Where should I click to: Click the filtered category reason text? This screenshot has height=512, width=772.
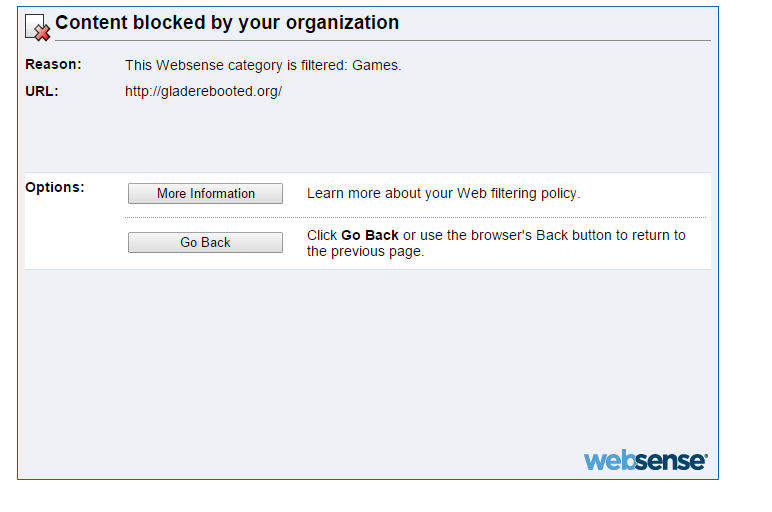(263, 65)
